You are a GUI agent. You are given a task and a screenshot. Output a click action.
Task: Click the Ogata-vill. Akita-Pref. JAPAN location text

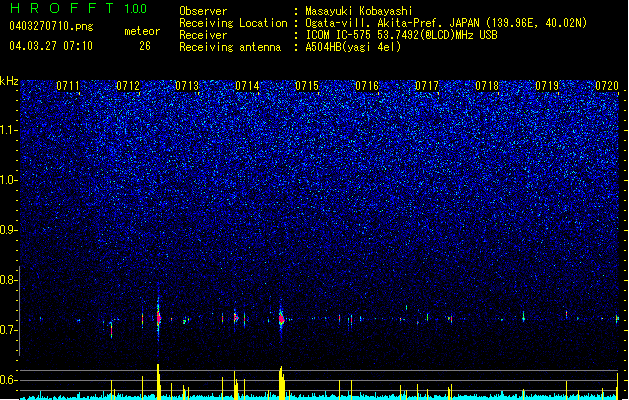pyautogui.click(x=446, y=23)
